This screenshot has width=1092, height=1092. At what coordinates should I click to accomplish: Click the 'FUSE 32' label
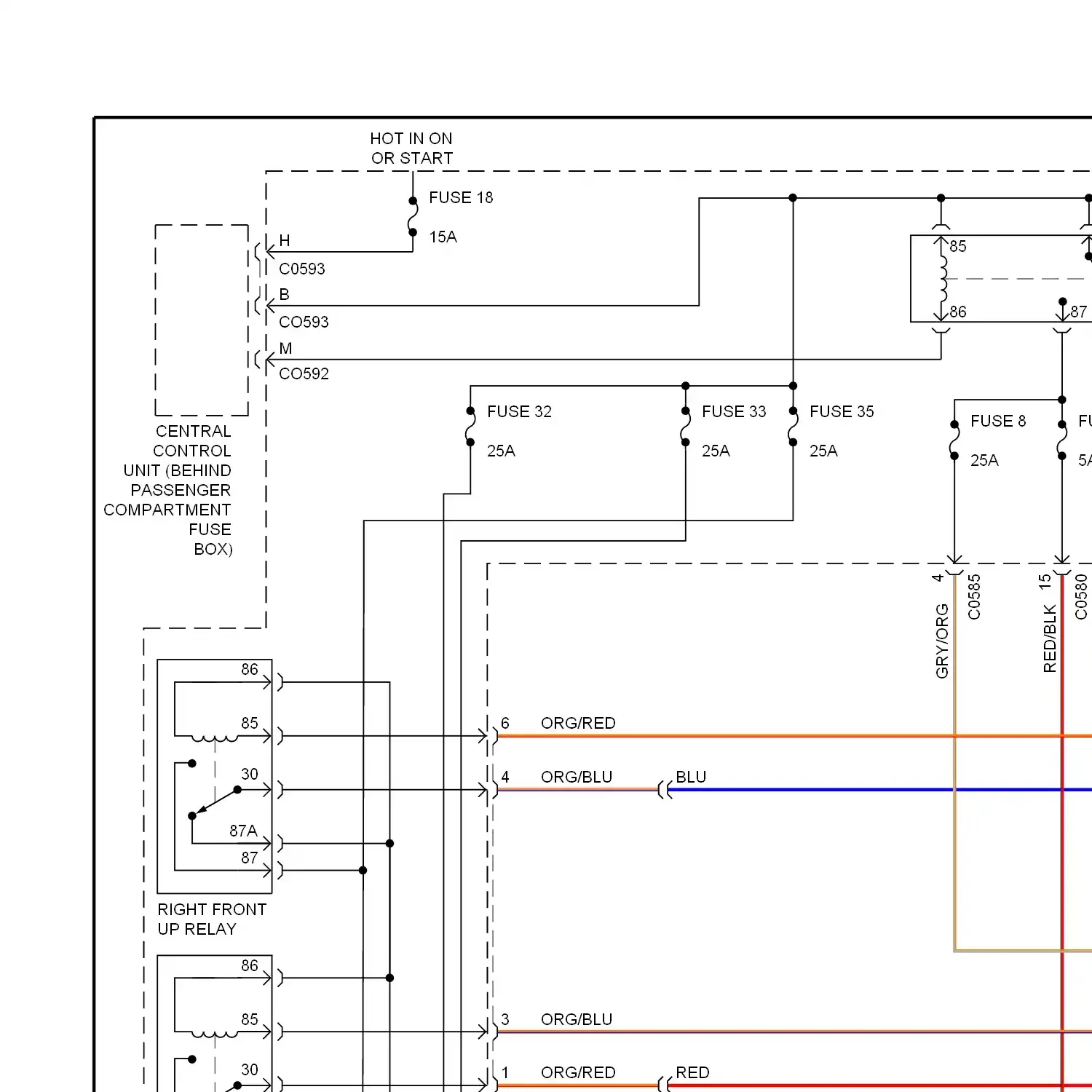(519, 412)
